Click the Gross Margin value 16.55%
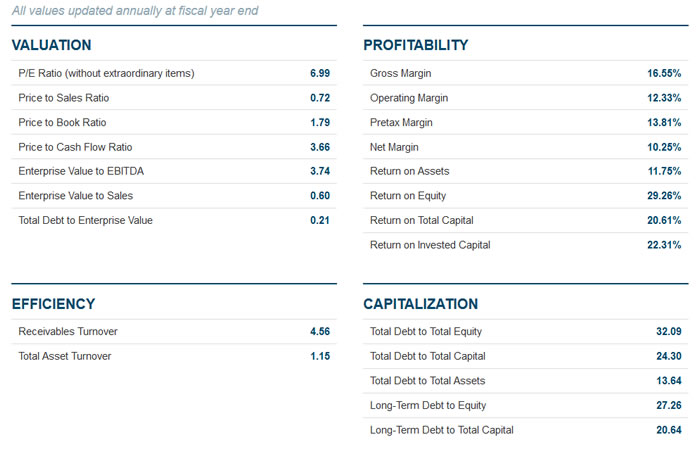The width and height of the screenshot is (700, 452). click(664, 73)
